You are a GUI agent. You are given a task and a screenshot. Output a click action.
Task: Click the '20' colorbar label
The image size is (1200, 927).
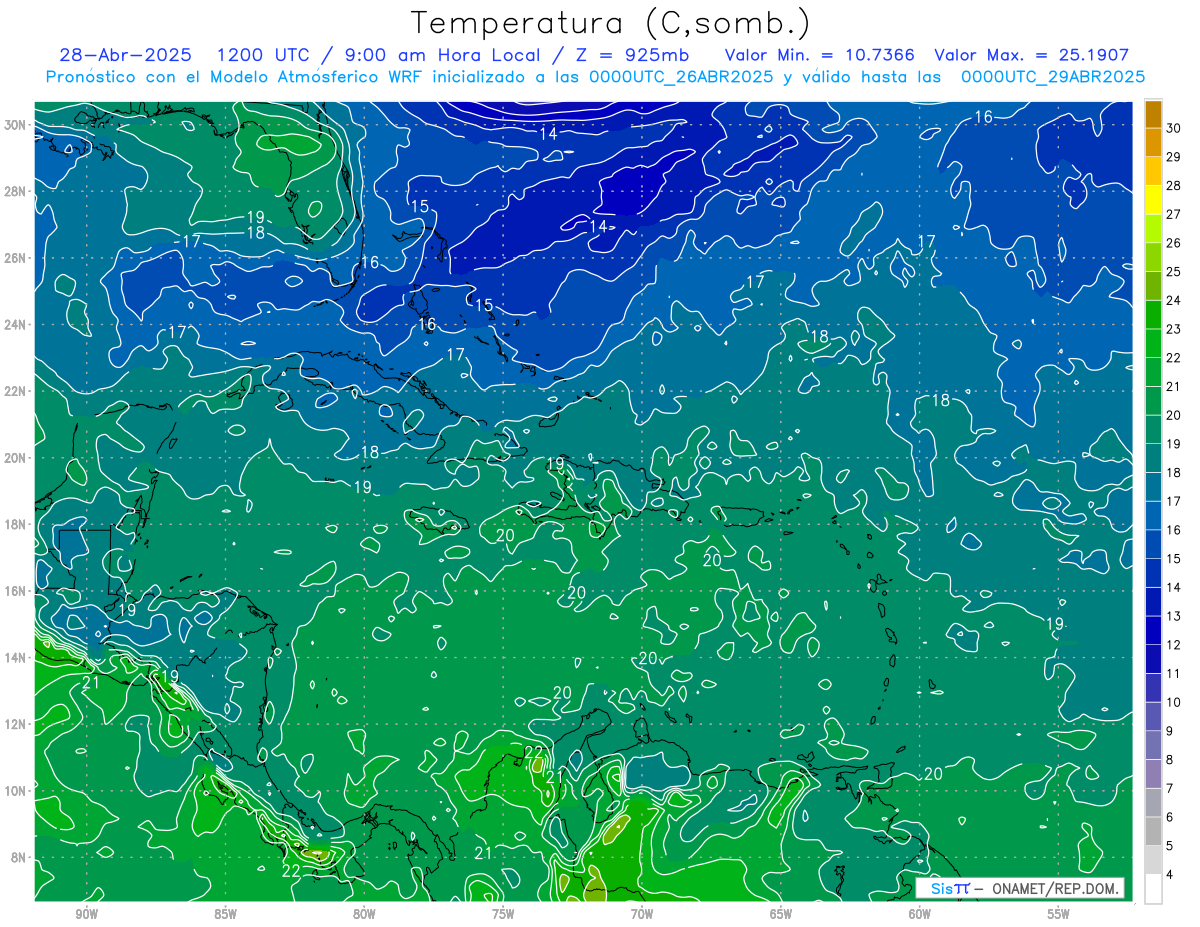[1174, 415]
